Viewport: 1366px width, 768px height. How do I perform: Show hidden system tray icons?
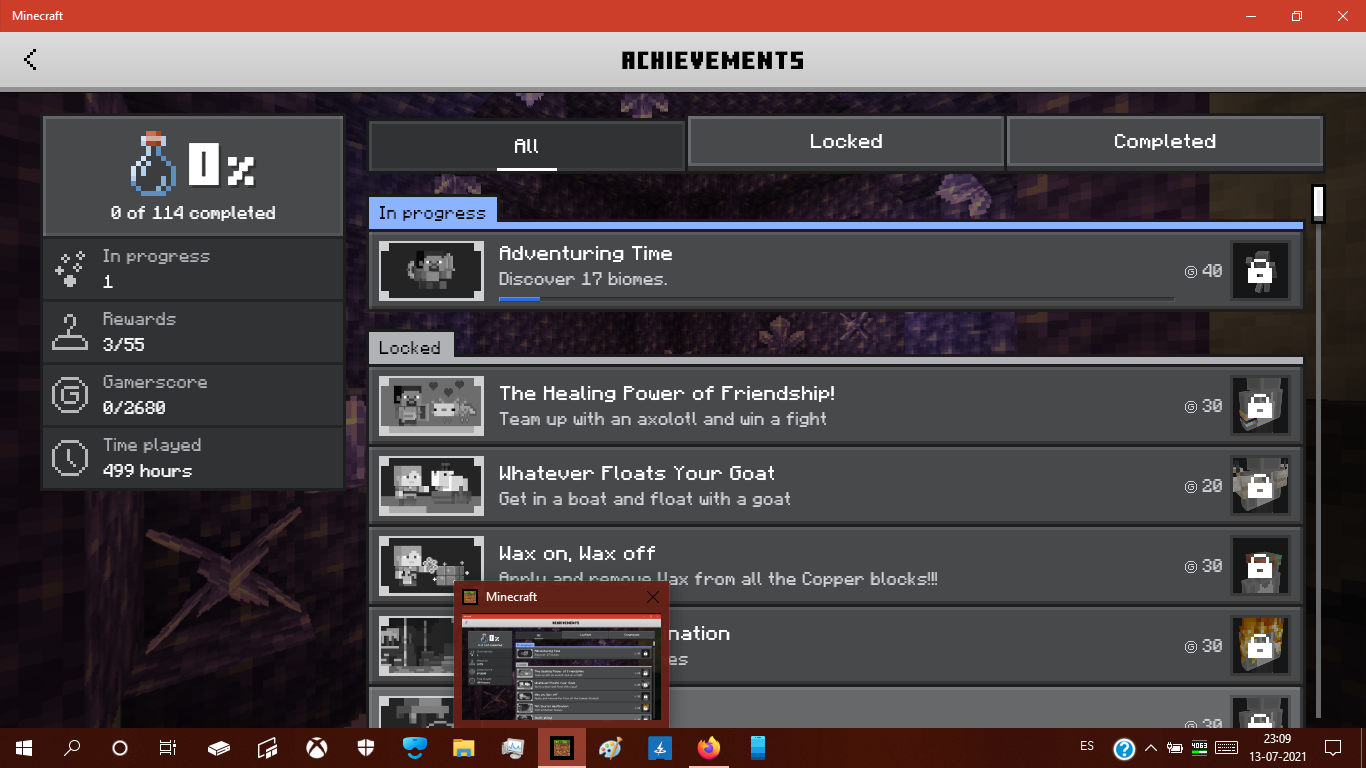click(1151, 747)
